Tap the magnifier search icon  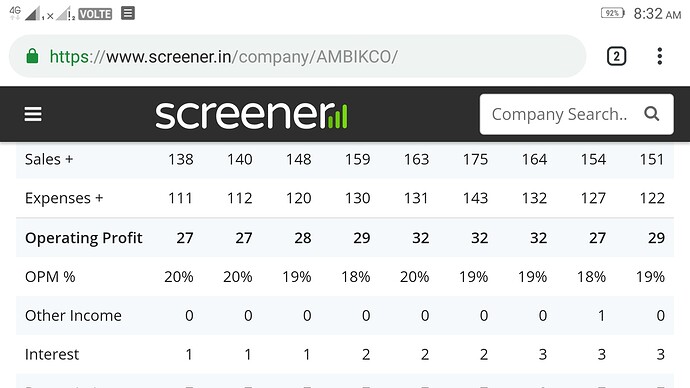click(652, 114)
